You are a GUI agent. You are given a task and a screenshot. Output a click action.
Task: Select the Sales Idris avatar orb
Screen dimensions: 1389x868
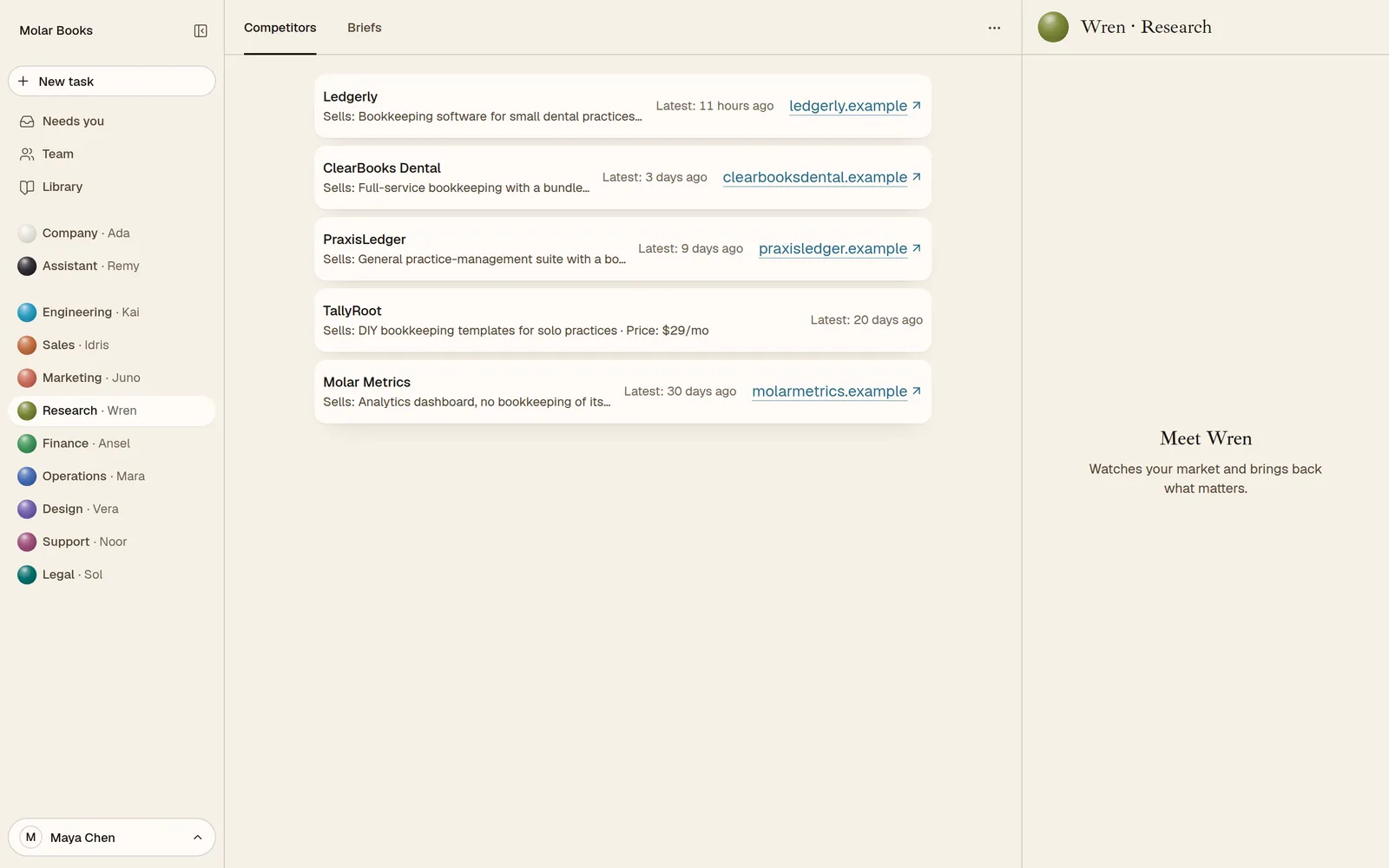(x=27, y=345)
